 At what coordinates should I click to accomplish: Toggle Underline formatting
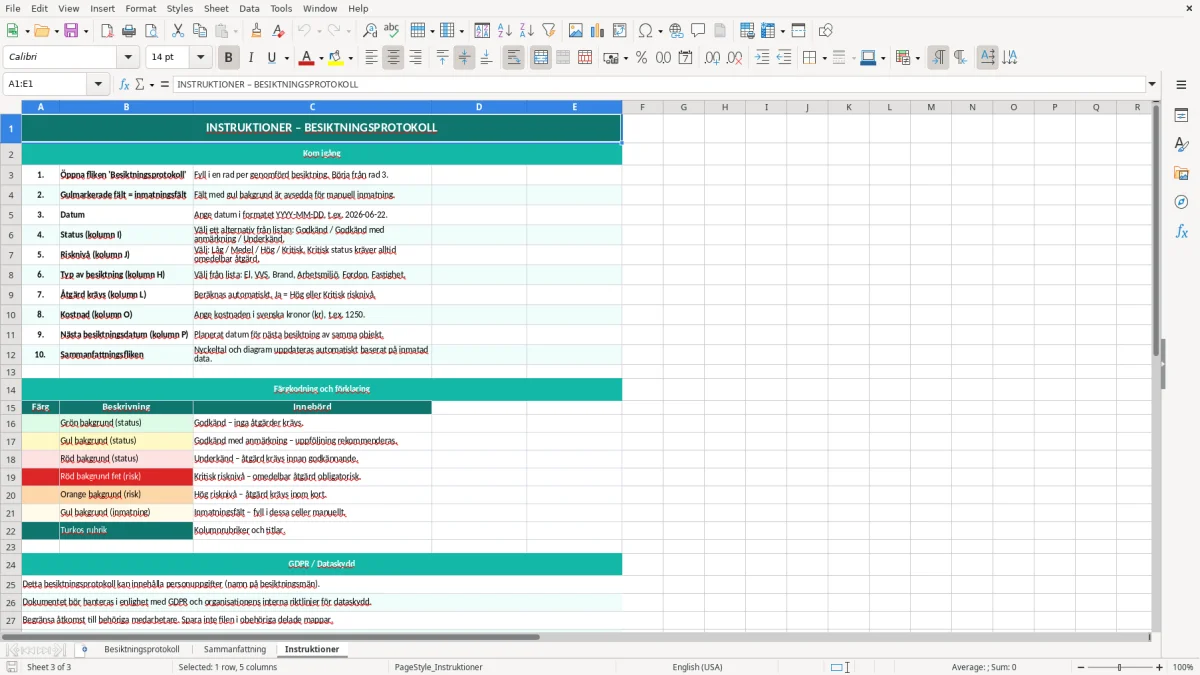(272, 58)
